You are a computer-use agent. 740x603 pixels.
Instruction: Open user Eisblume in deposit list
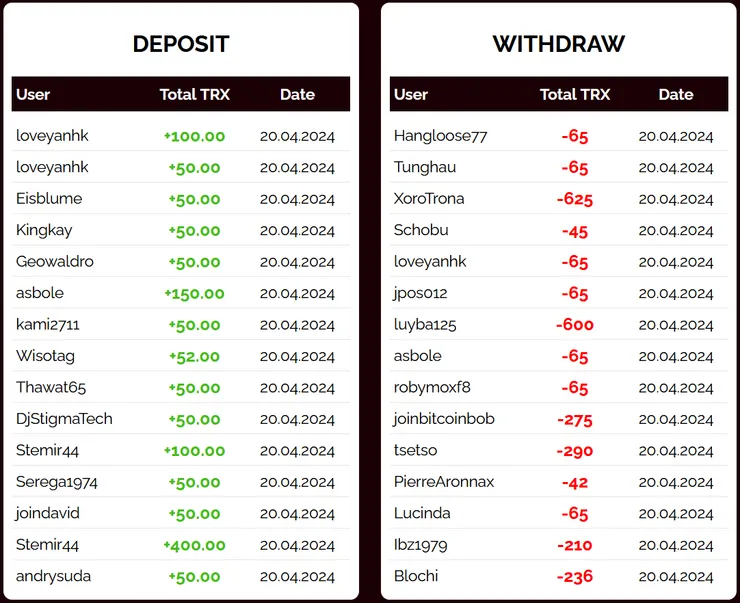tap(49, 198)
